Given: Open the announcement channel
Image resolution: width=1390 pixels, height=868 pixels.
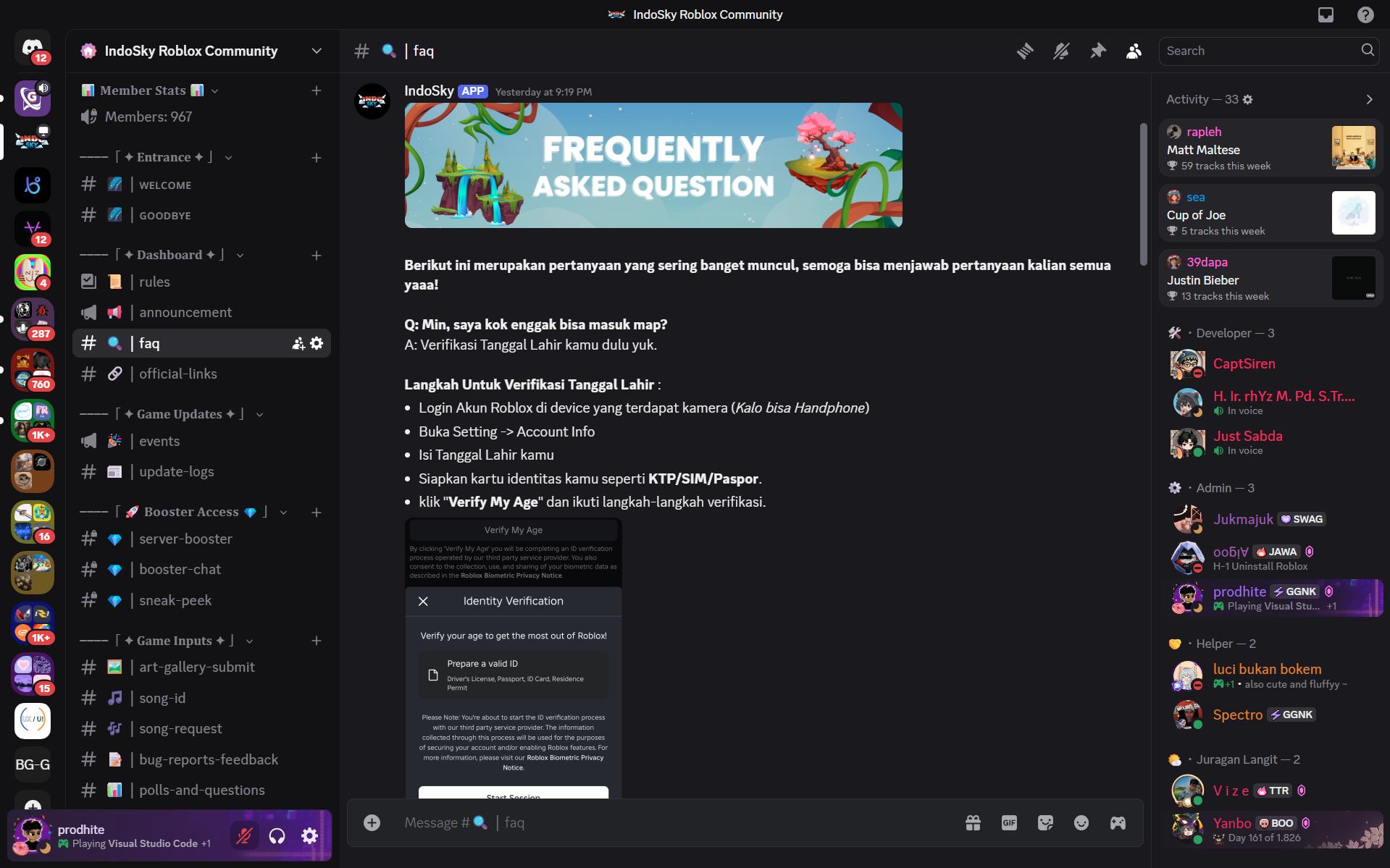Looking at the screenshot, I should click(201, 312).
